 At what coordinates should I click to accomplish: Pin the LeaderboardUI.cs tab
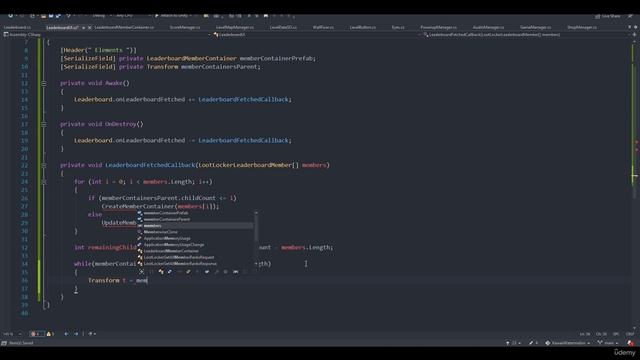(83, 27)
